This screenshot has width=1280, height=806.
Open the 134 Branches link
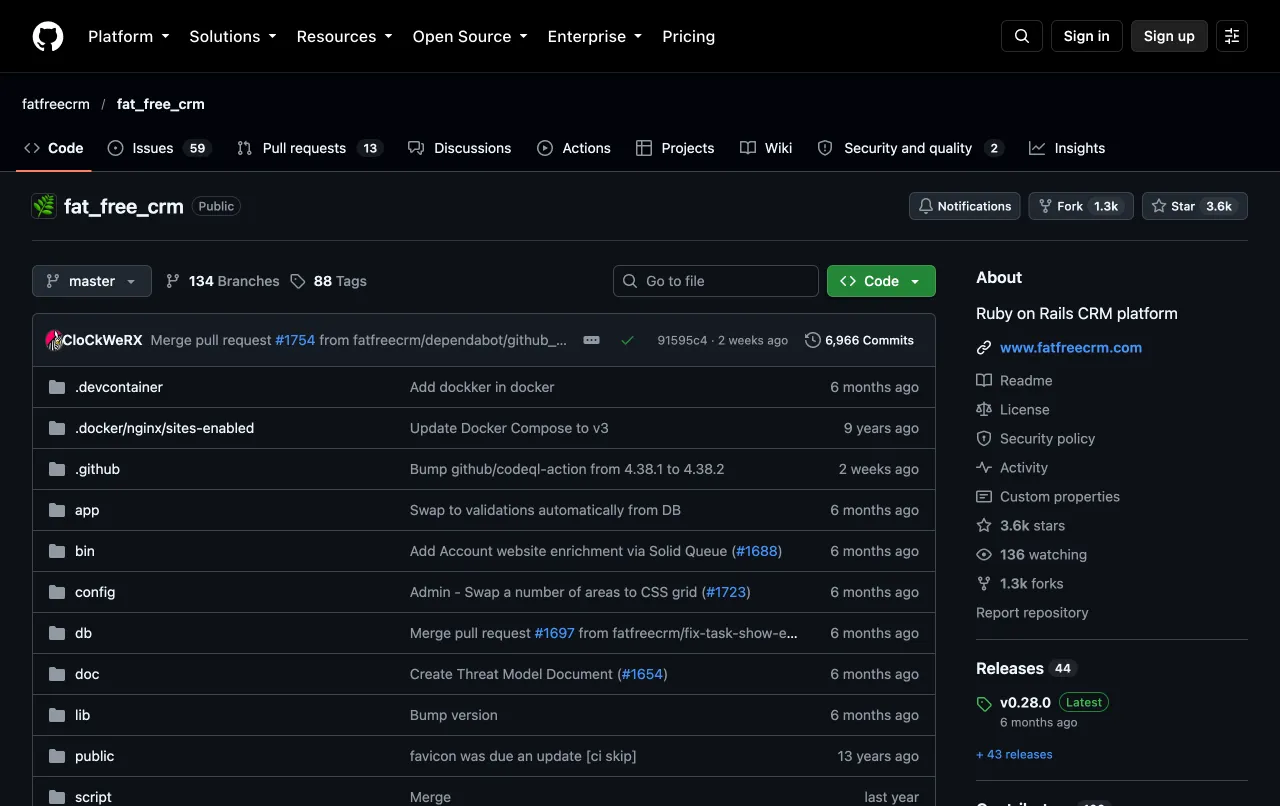point(222,281)
